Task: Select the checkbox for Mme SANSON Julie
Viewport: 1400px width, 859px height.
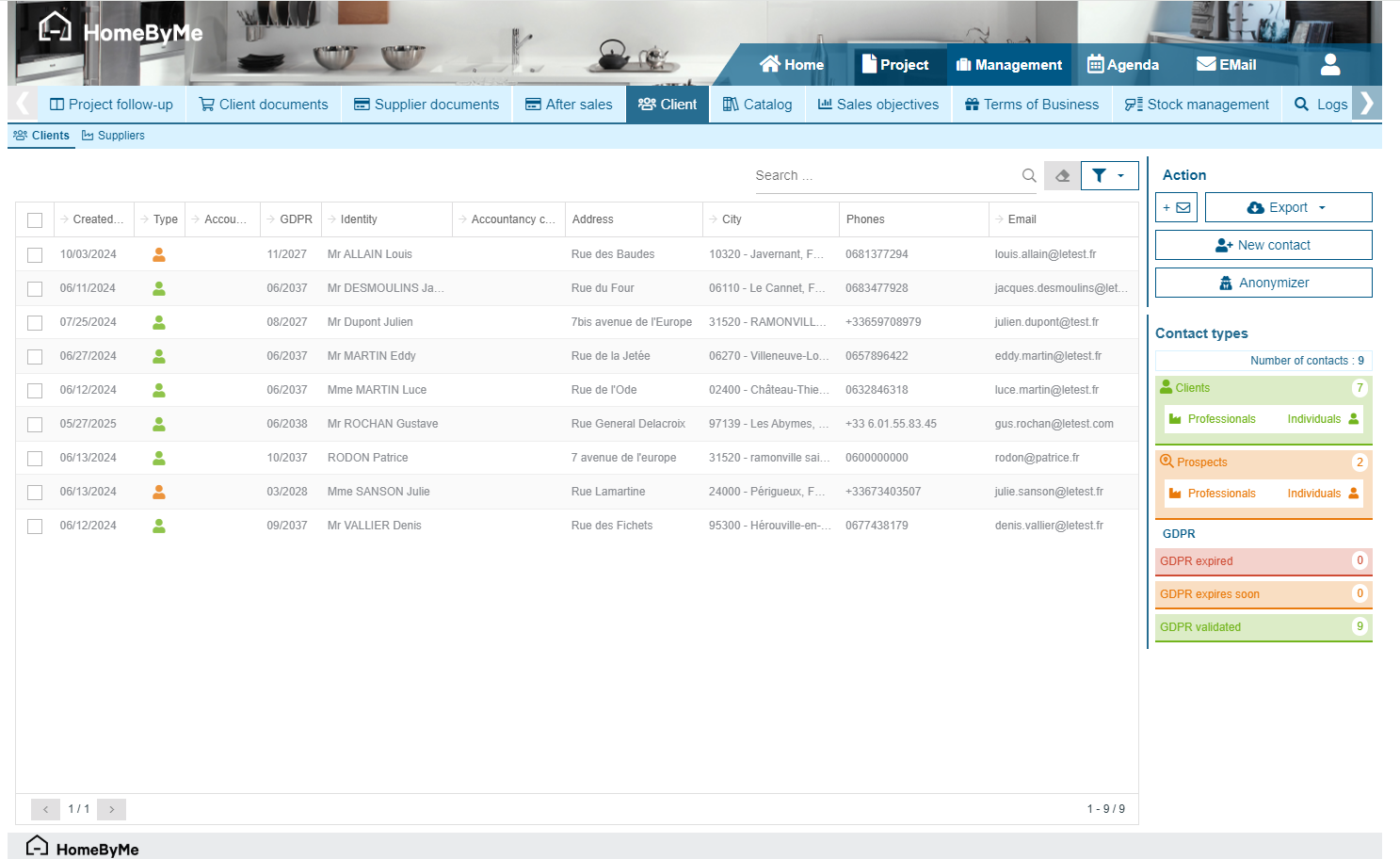Action: (35, 492)
